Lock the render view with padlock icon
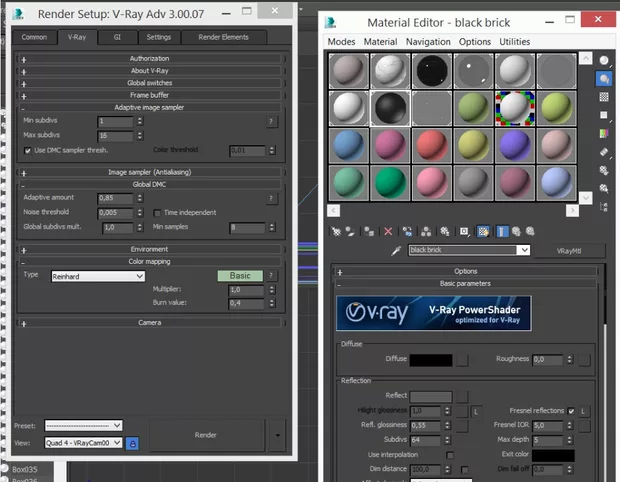Viewport: 620px width, 482px height. click(x=132, y=442)
